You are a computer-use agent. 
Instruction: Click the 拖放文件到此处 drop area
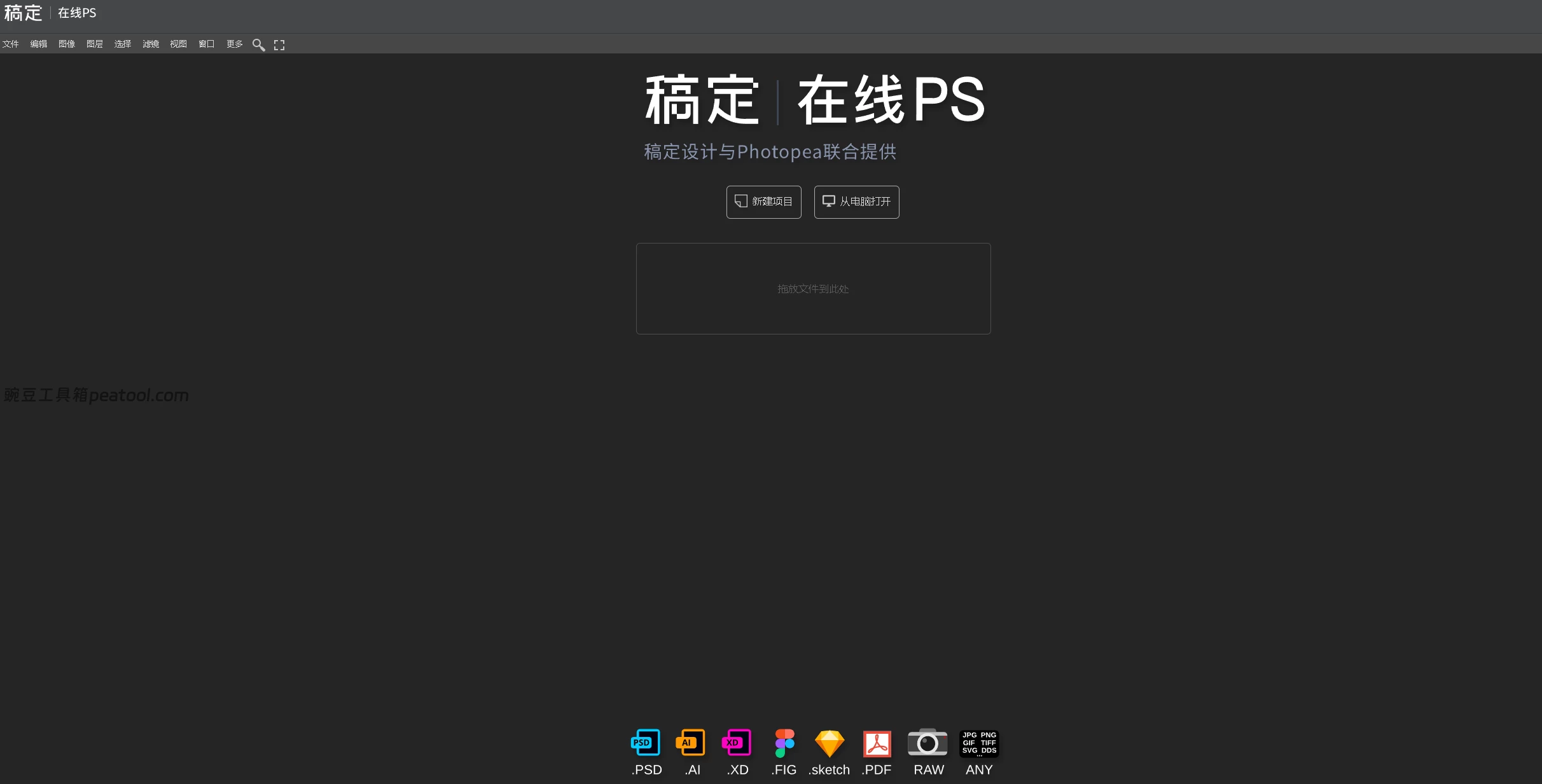814,289
